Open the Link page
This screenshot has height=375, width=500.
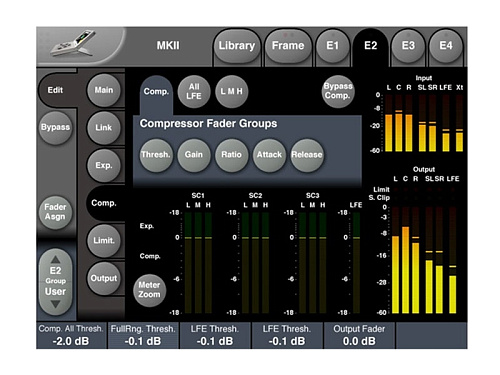(x=104, y=127)
